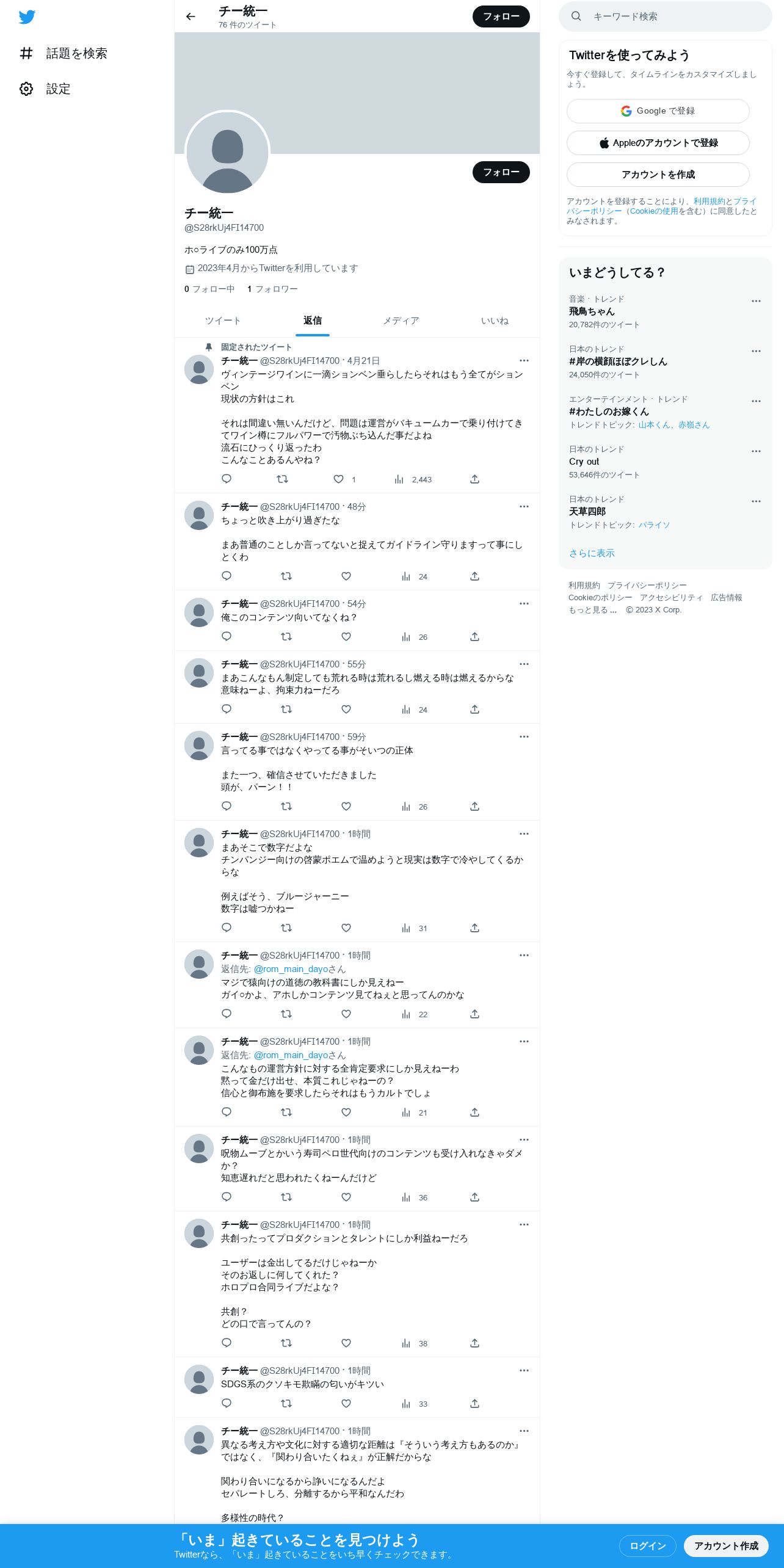The image size is (784, 1568).
Task: Click さらに表示 under trends
Action: [x=592, y=553]
